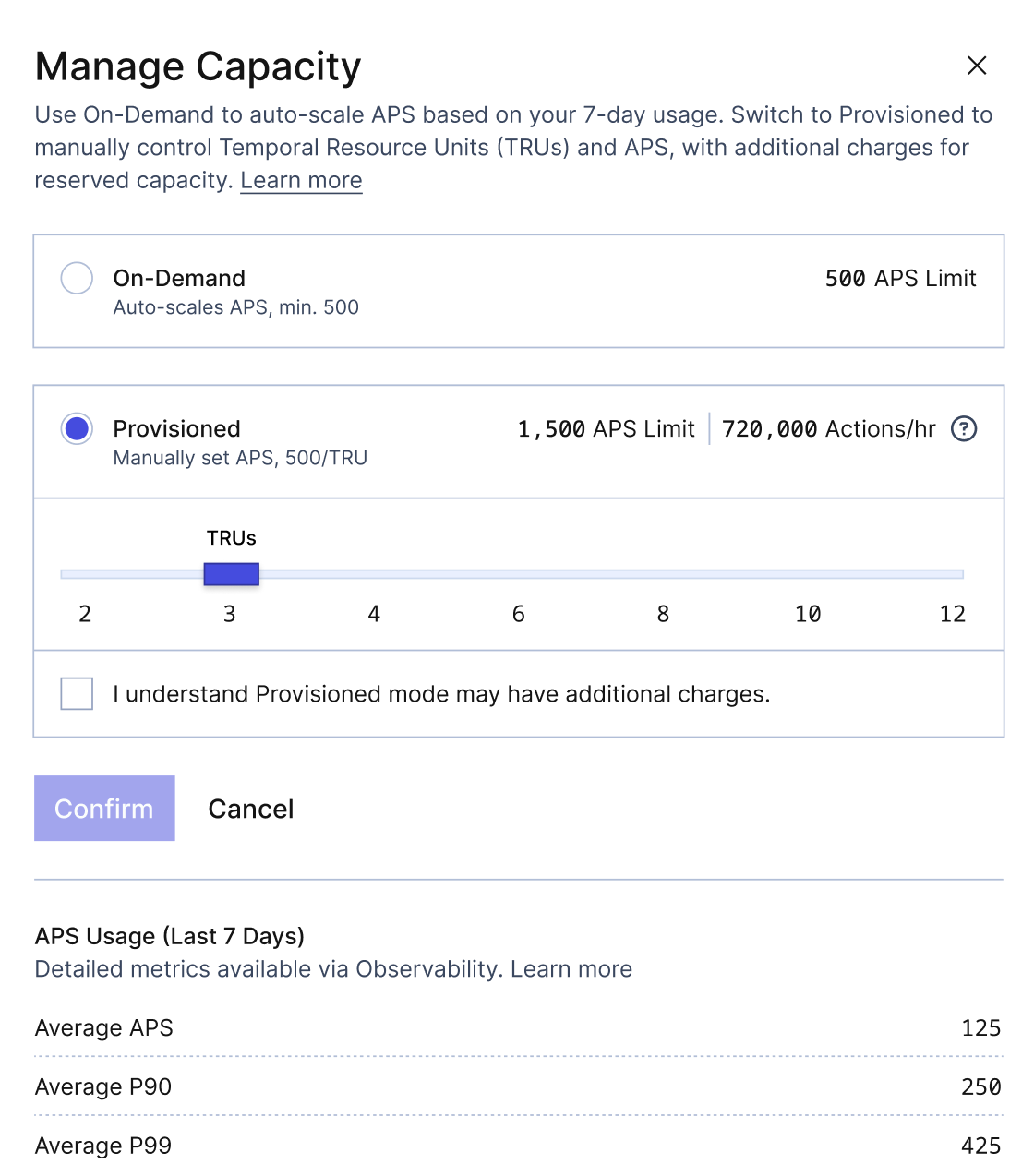Screen dimensions: 1034x1176
Task: Select the On-Demand capacity mode
Action: [77, 278]
